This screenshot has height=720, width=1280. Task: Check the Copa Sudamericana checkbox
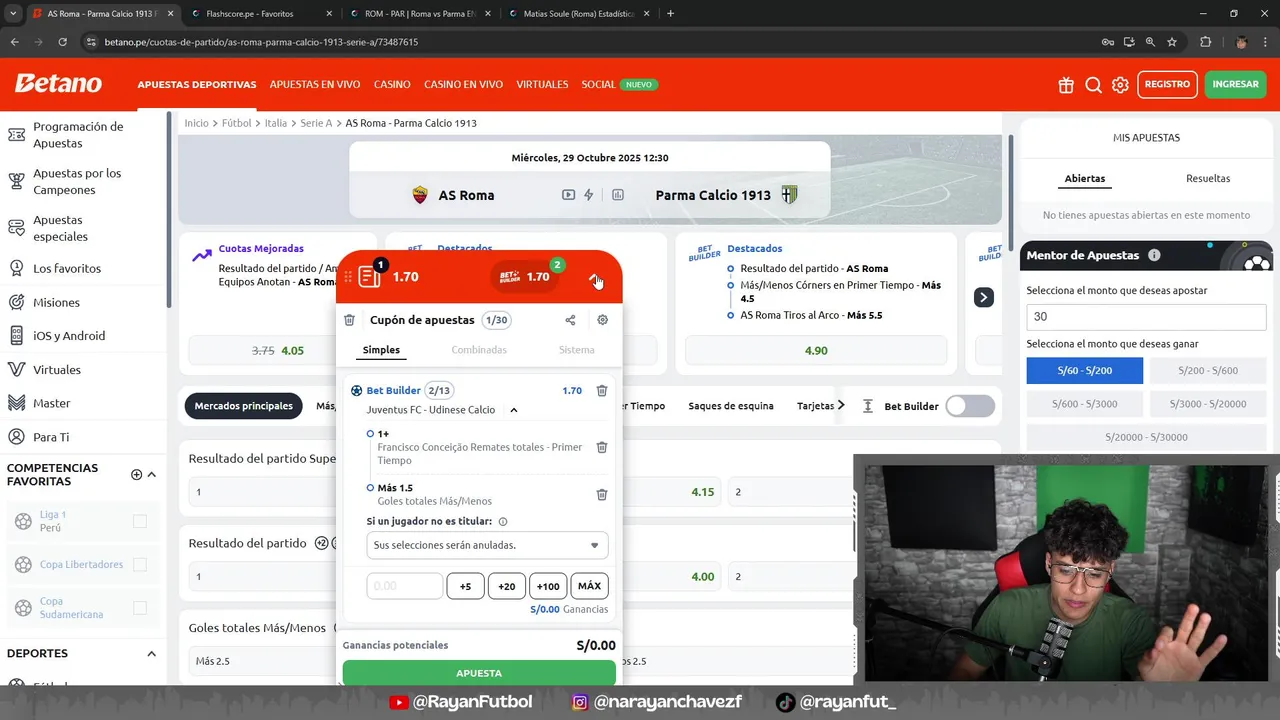pyautogui.click(x=140, y=608)
